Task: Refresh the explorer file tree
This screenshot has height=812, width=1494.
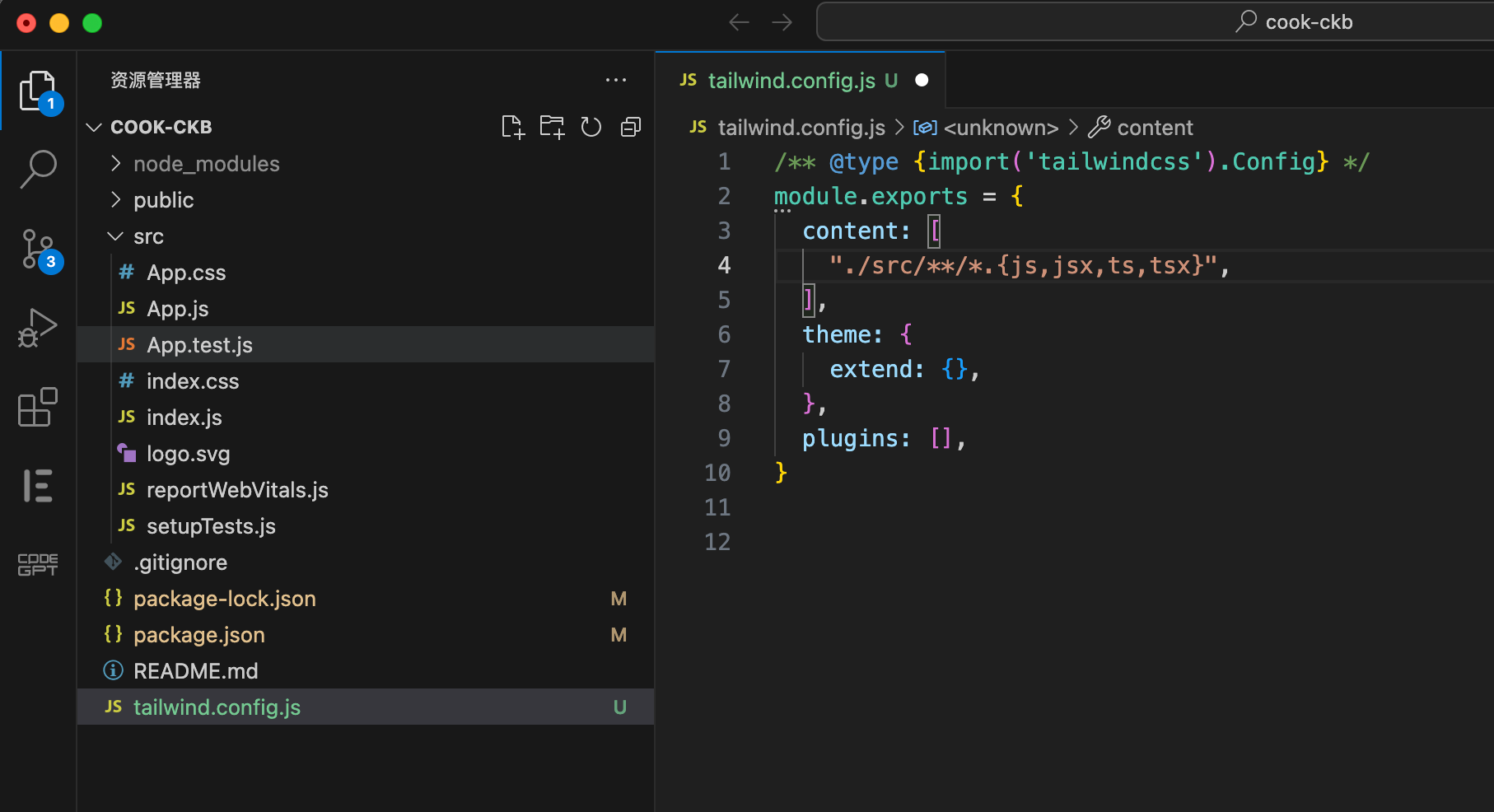Action: [591, 127]
